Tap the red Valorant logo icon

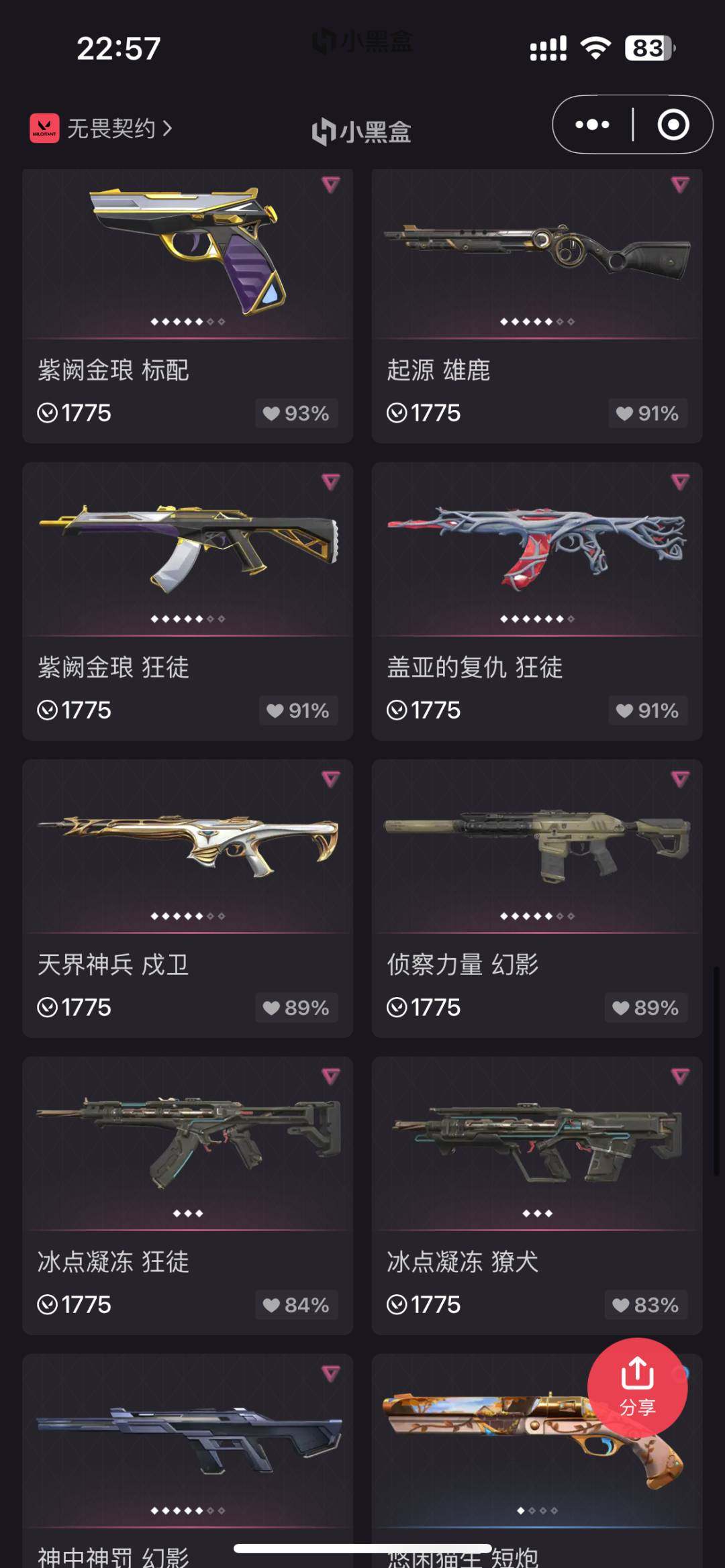[x=44, y=128]
